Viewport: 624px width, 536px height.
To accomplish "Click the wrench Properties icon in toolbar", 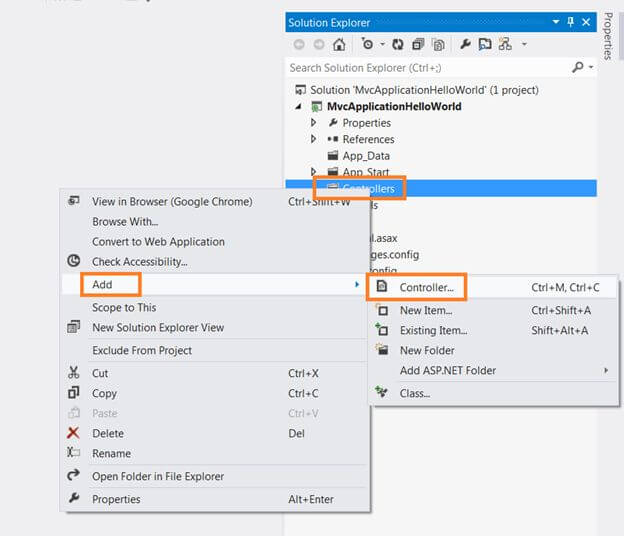I will pyautogui.click(x=465, y=44).
